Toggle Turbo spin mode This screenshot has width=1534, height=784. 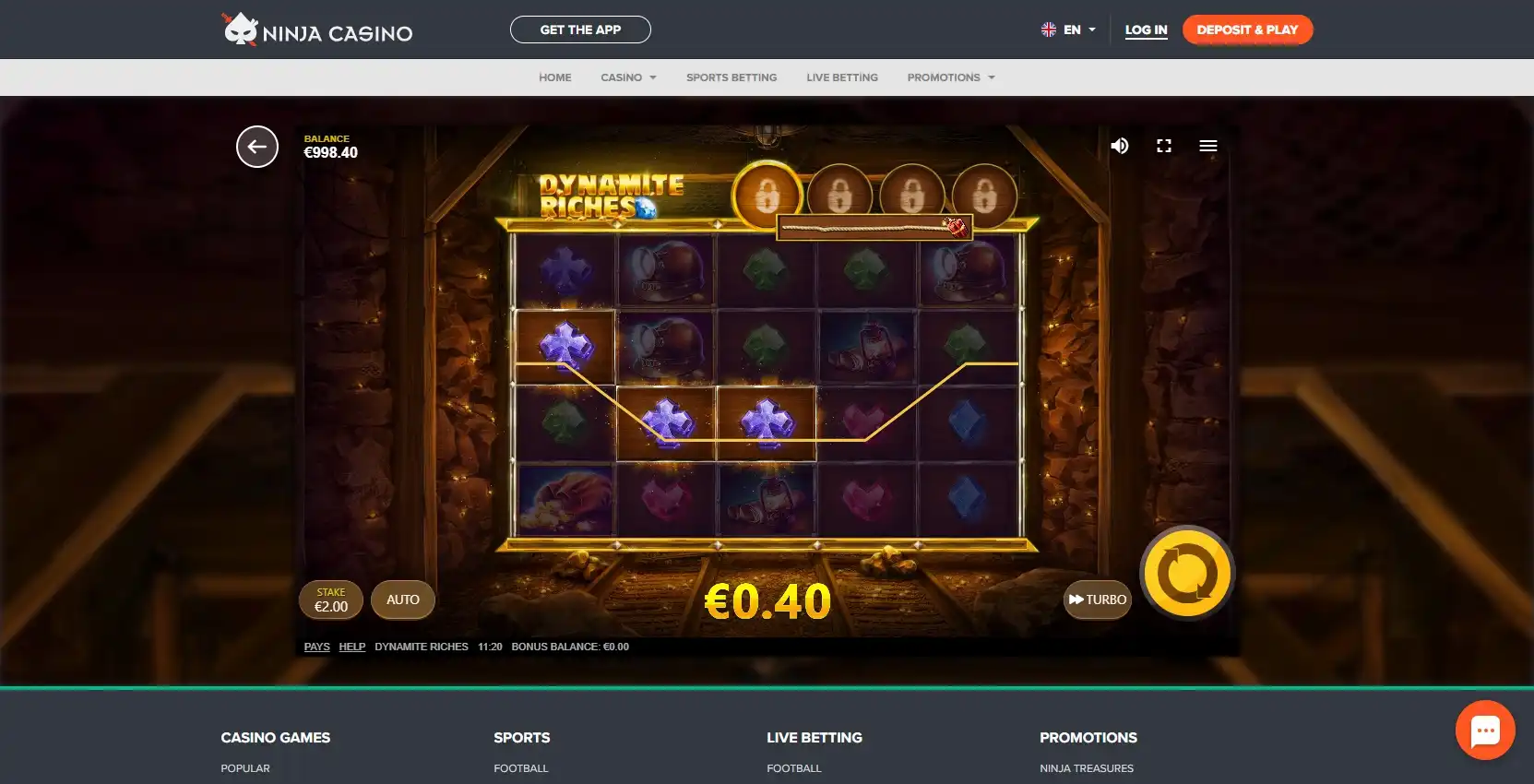click(1098, 600)
